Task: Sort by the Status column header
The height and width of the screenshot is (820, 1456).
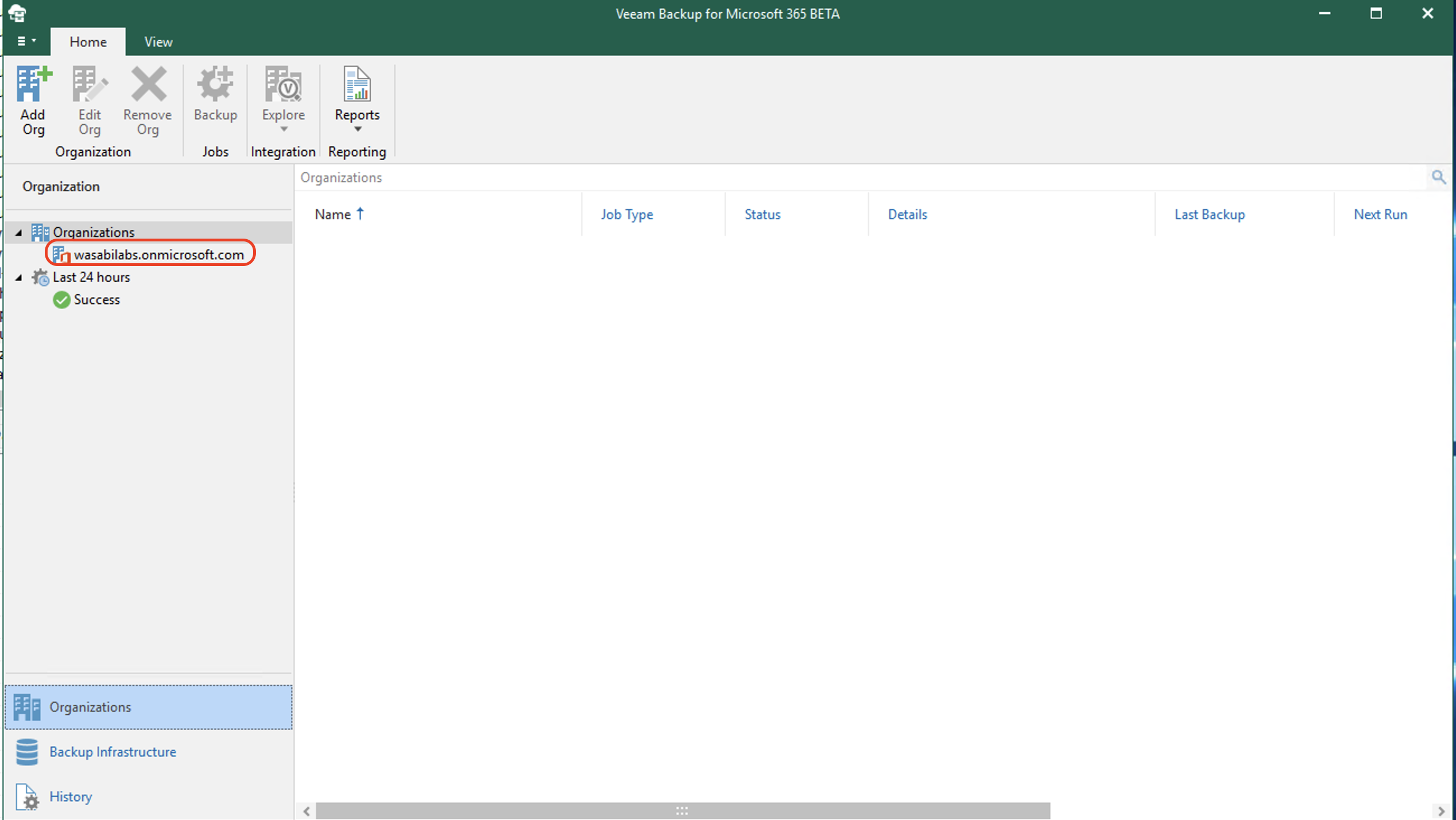Action: click(796, 215)
